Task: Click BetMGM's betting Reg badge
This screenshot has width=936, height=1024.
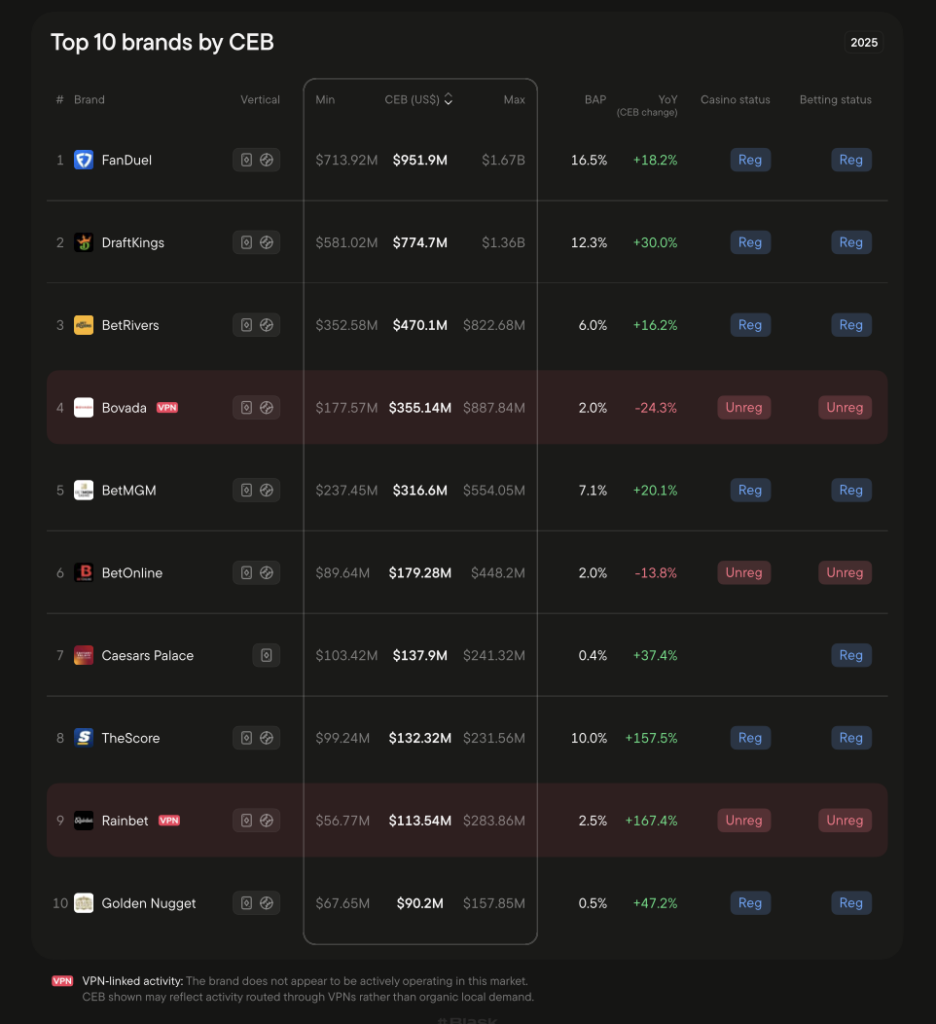Action: [x=851, y=490]
